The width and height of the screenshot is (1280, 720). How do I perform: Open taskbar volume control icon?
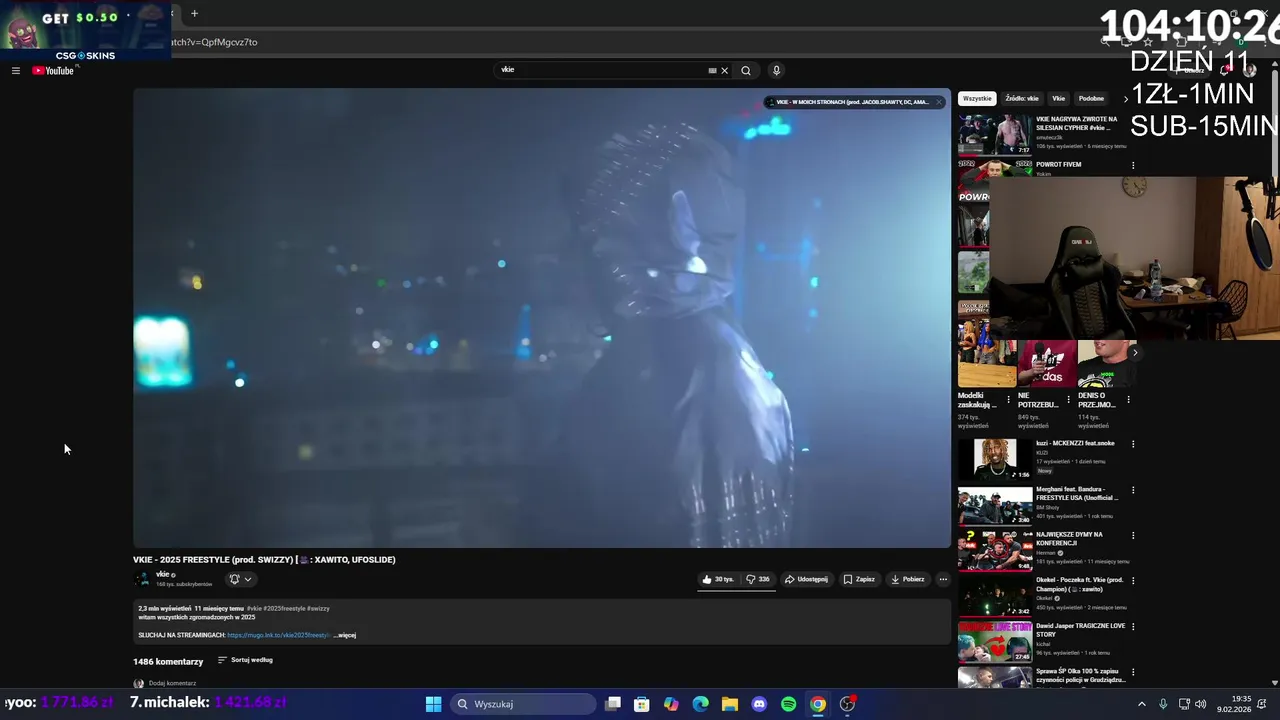pos(1200,704)
